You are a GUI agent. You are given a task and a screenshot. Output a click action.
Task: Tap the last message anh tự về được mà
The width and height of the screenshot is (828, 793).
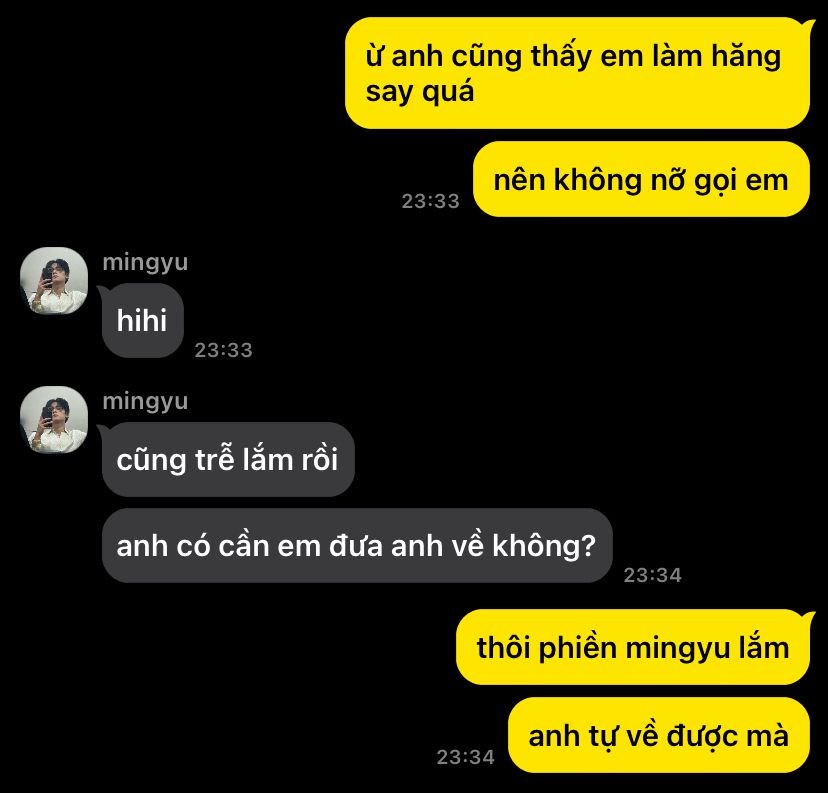[658, 735]
